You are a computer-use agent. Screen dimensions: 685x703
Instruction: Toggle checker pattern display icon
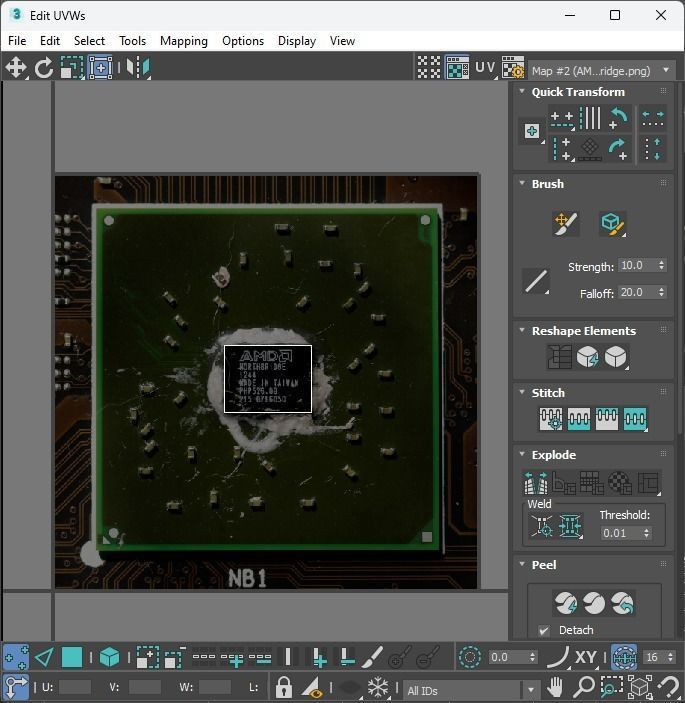(x=429, y=68)
